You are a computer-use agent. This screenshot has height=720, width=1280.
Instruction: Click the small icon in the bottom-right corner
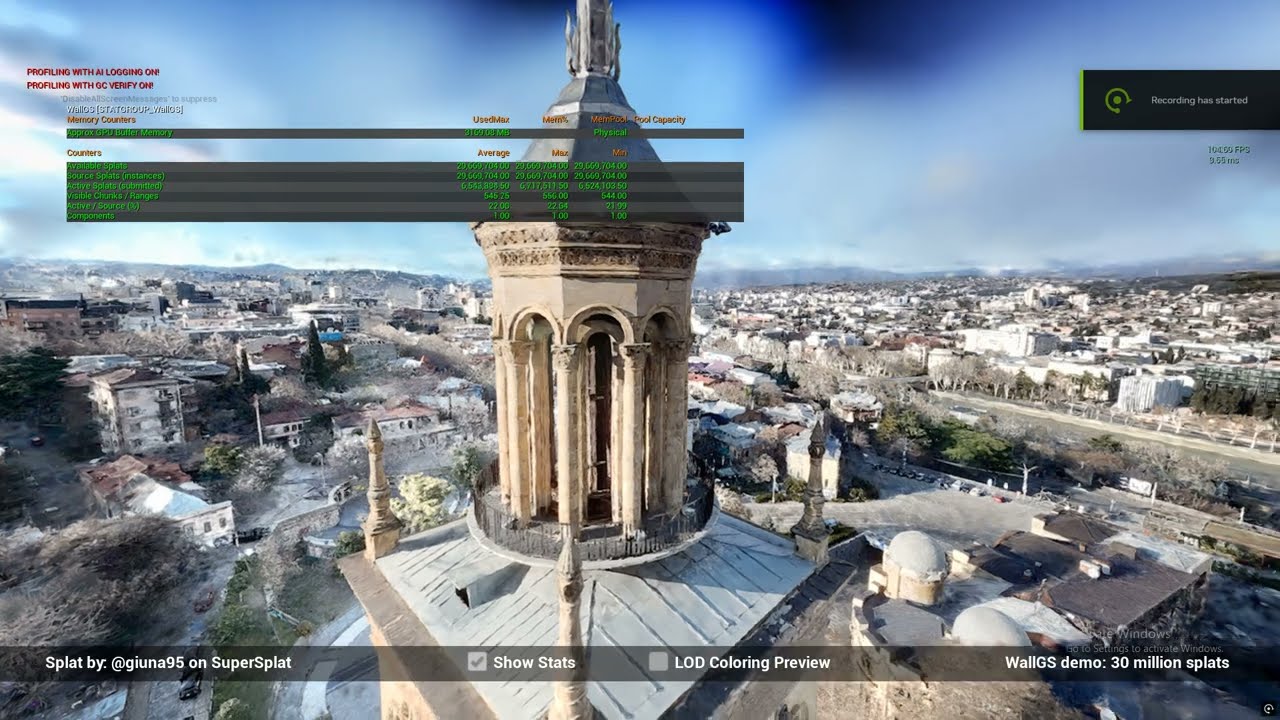click(x=1269, y=709)
